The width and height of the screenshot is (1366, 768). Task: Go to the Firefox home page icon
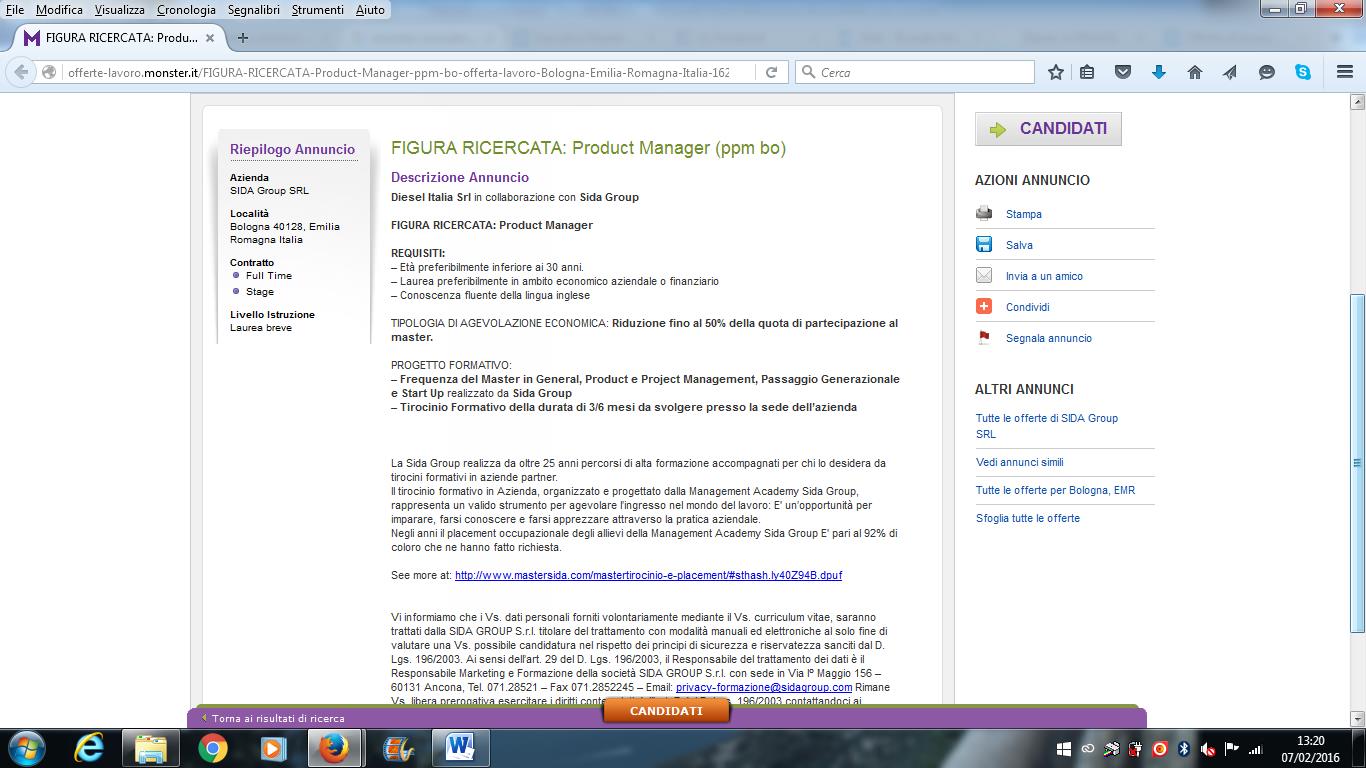(1195, 72)
